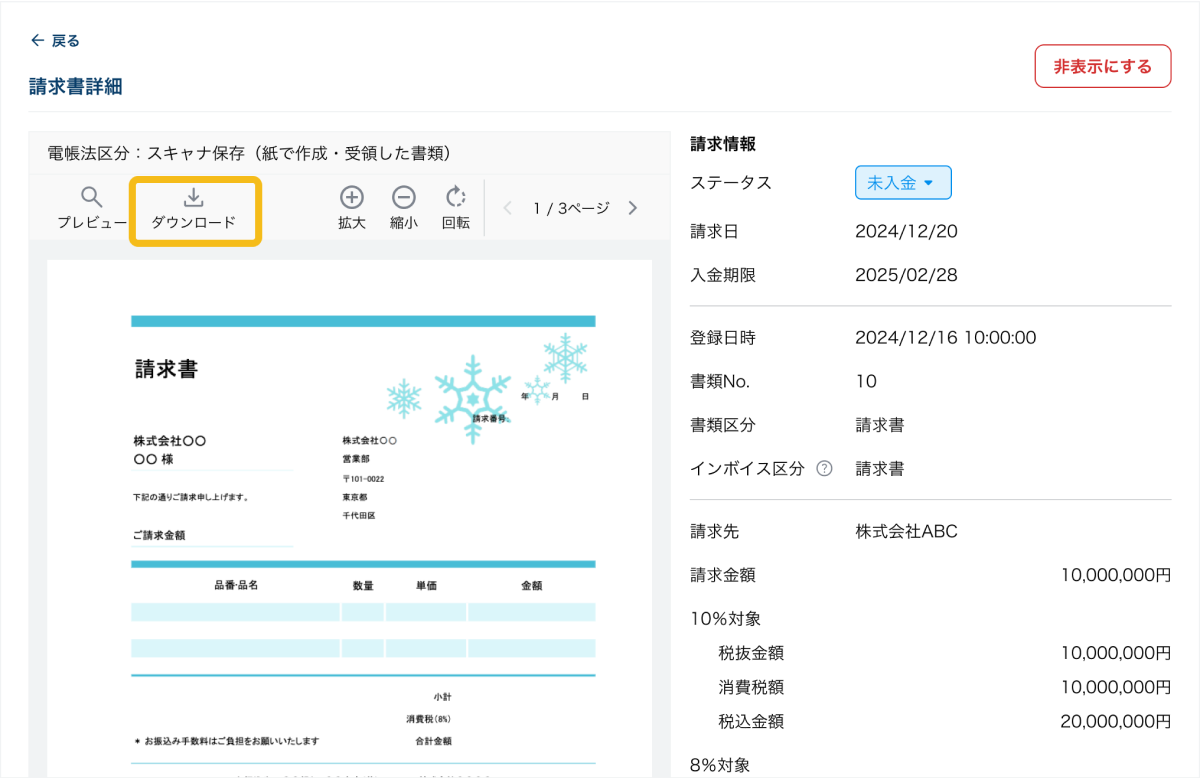Viewport: 1200px width, 778px height.
Task: Click the 請求日 date 2024/12/20
Action: pos(906,231)
